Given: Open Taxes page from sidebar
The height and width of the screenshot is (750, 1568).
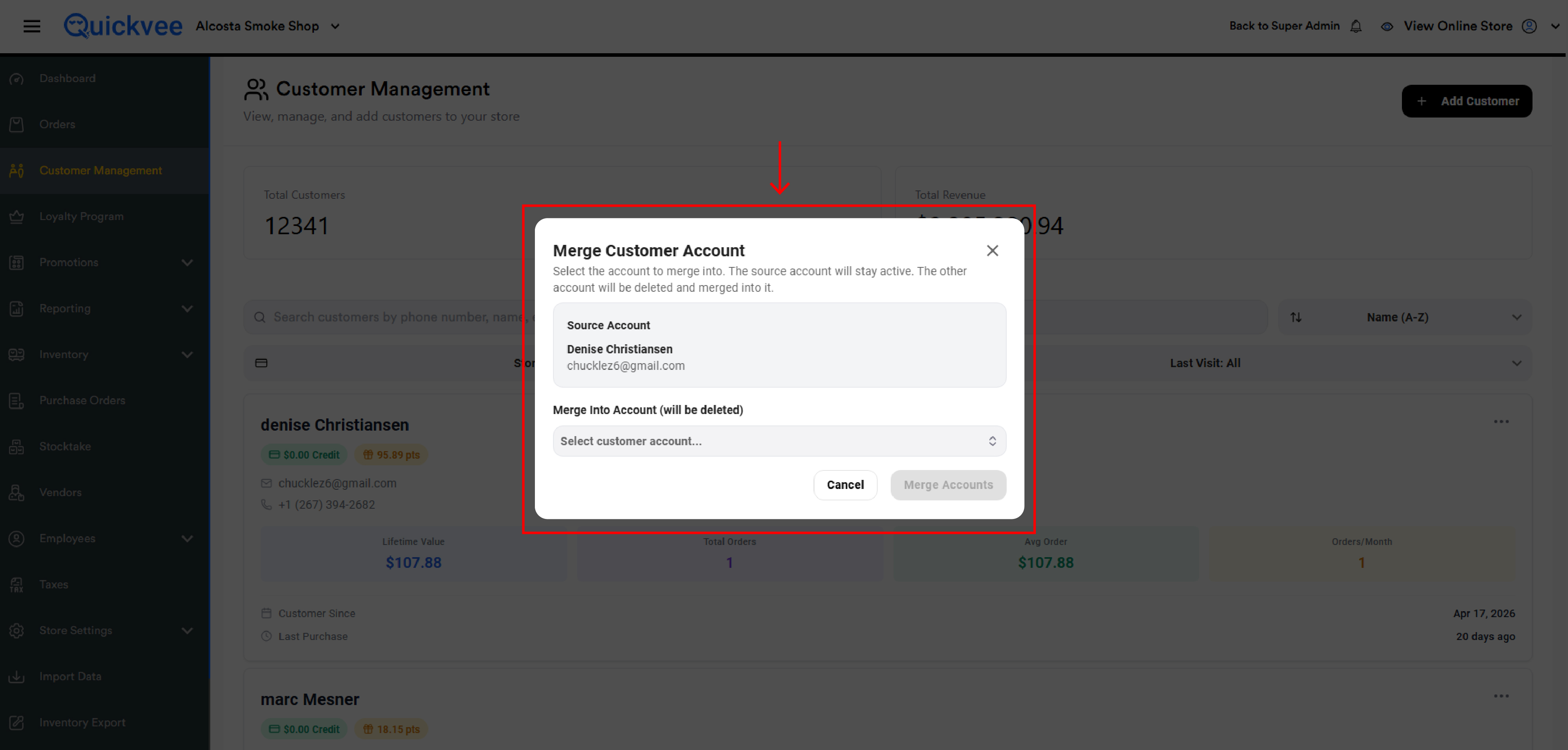Looking at the screenshot, I should (54, 584).
